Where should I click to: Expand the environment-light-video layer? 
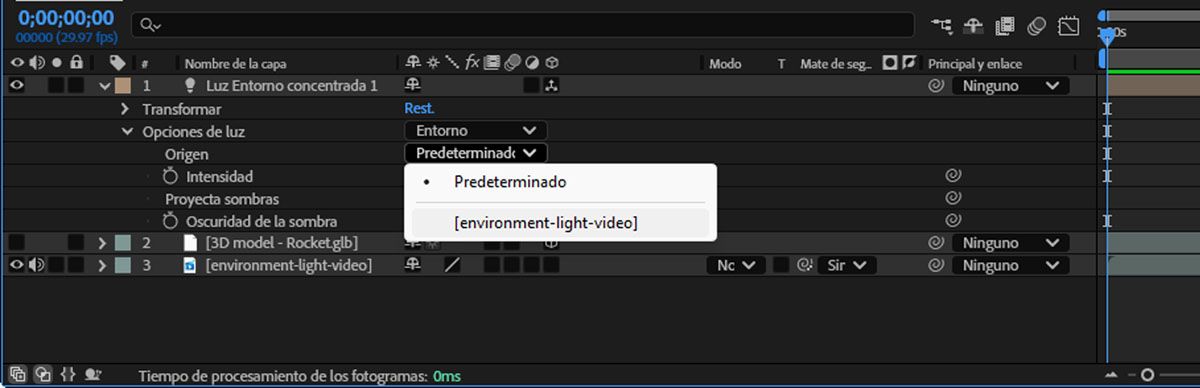[x=102, y=265]
